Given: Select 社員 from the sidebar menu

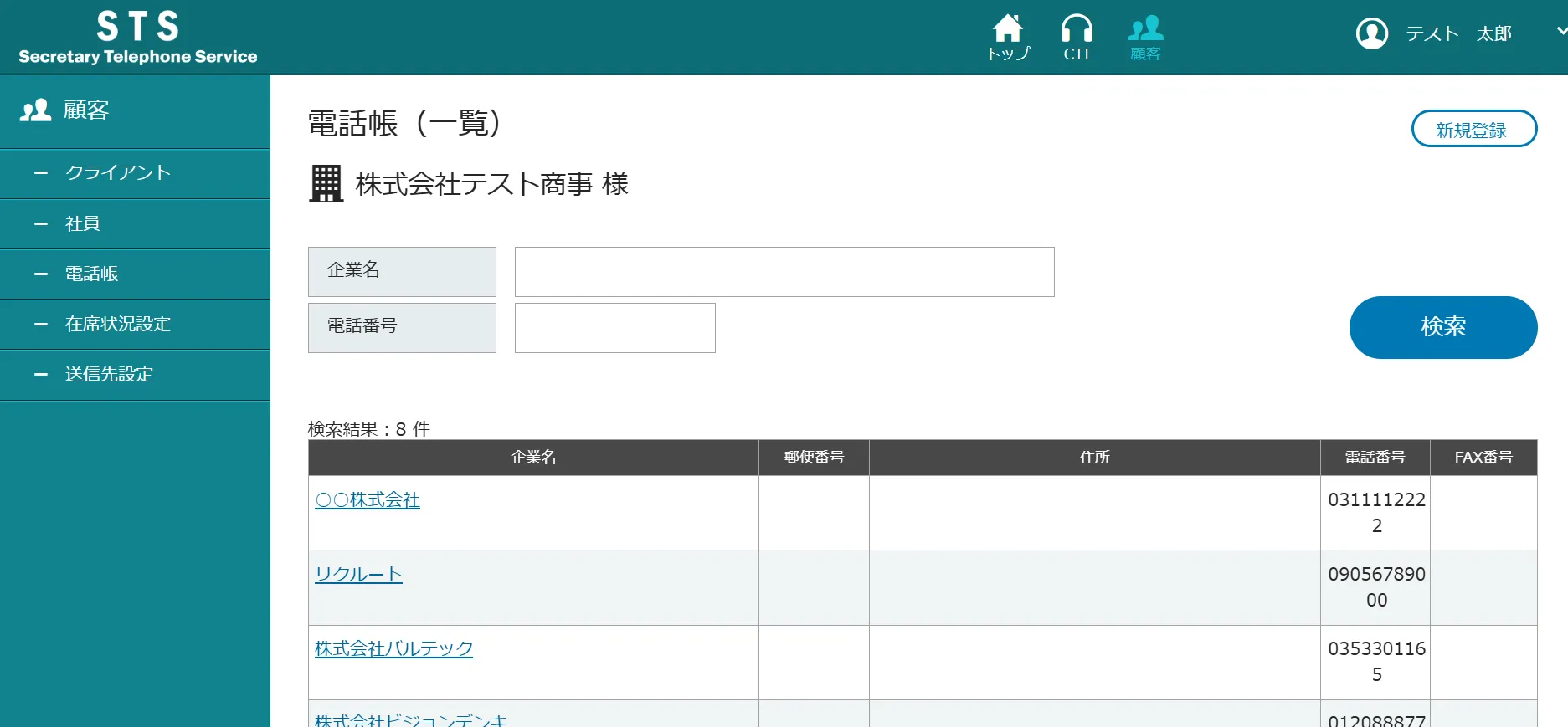Looking at the screenshot, I should coord(82,223).
